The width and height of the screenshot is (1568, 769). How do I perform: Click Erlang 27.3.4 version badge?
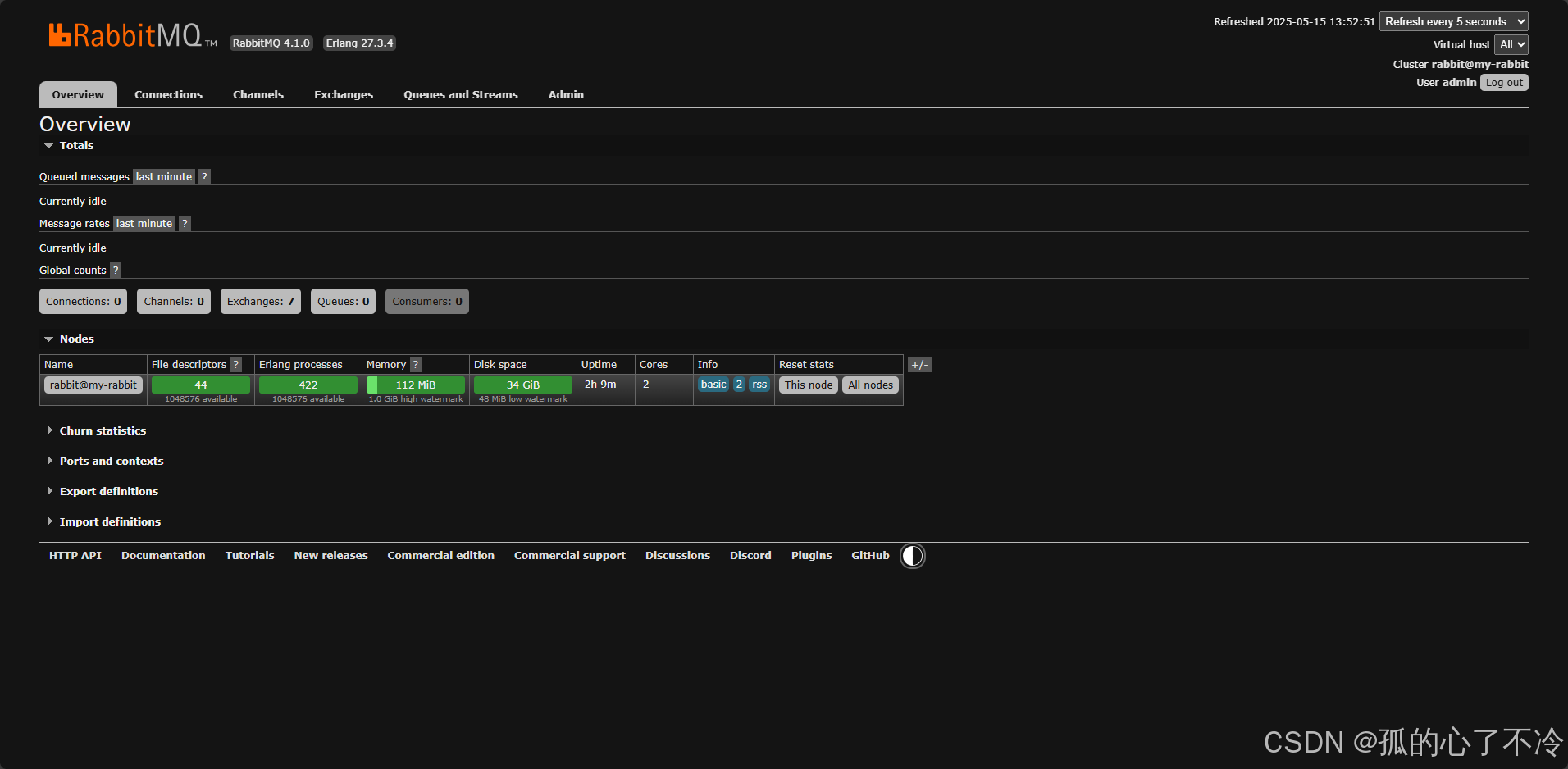click(359, 43)
